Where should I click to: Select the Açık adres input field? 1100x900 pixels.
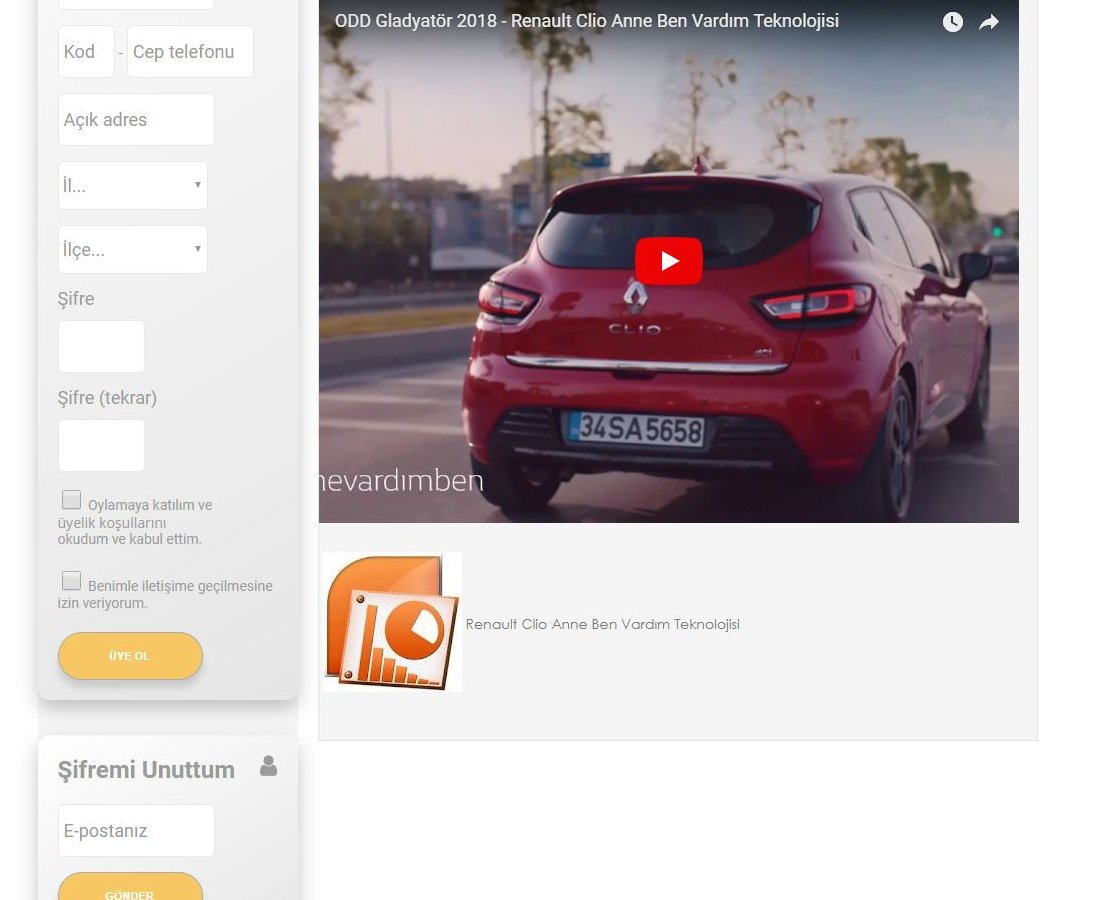[136, 119]
